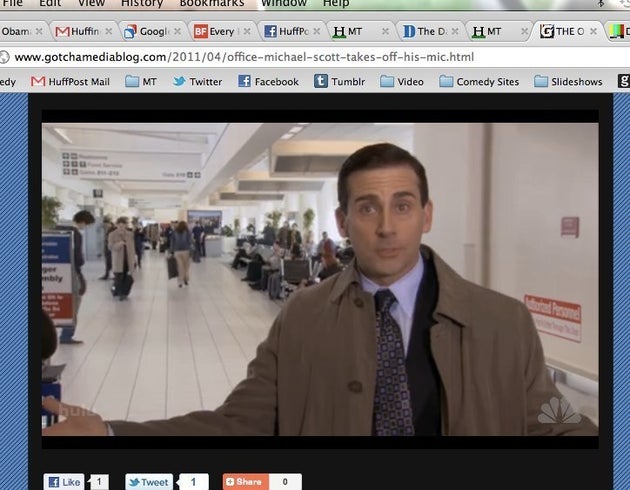This screenshot has height=490, width=630.
Task: Click the globe site icon in address bar
Action: [4, 57]
